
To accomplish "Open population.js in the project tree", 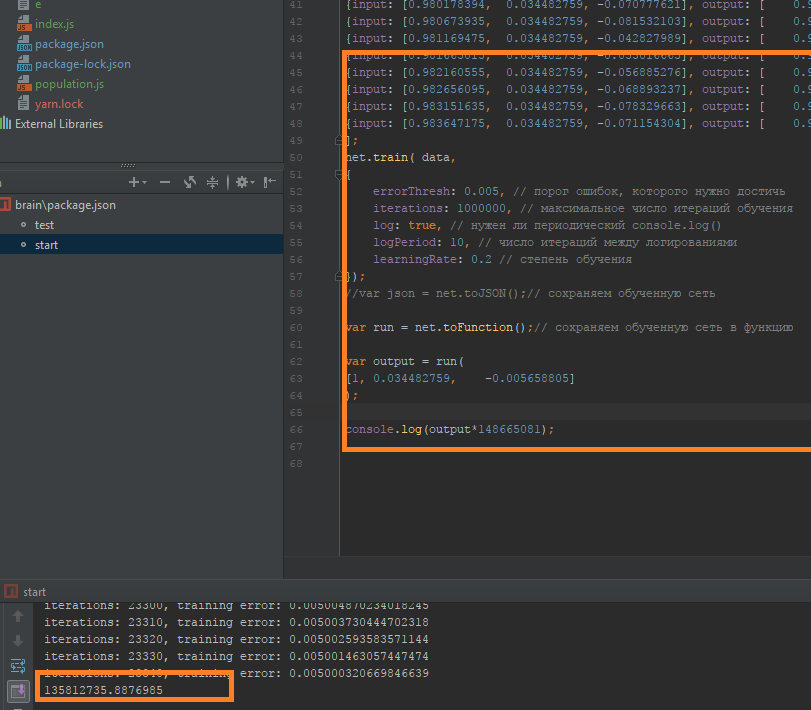I will [x=69, y=84].
